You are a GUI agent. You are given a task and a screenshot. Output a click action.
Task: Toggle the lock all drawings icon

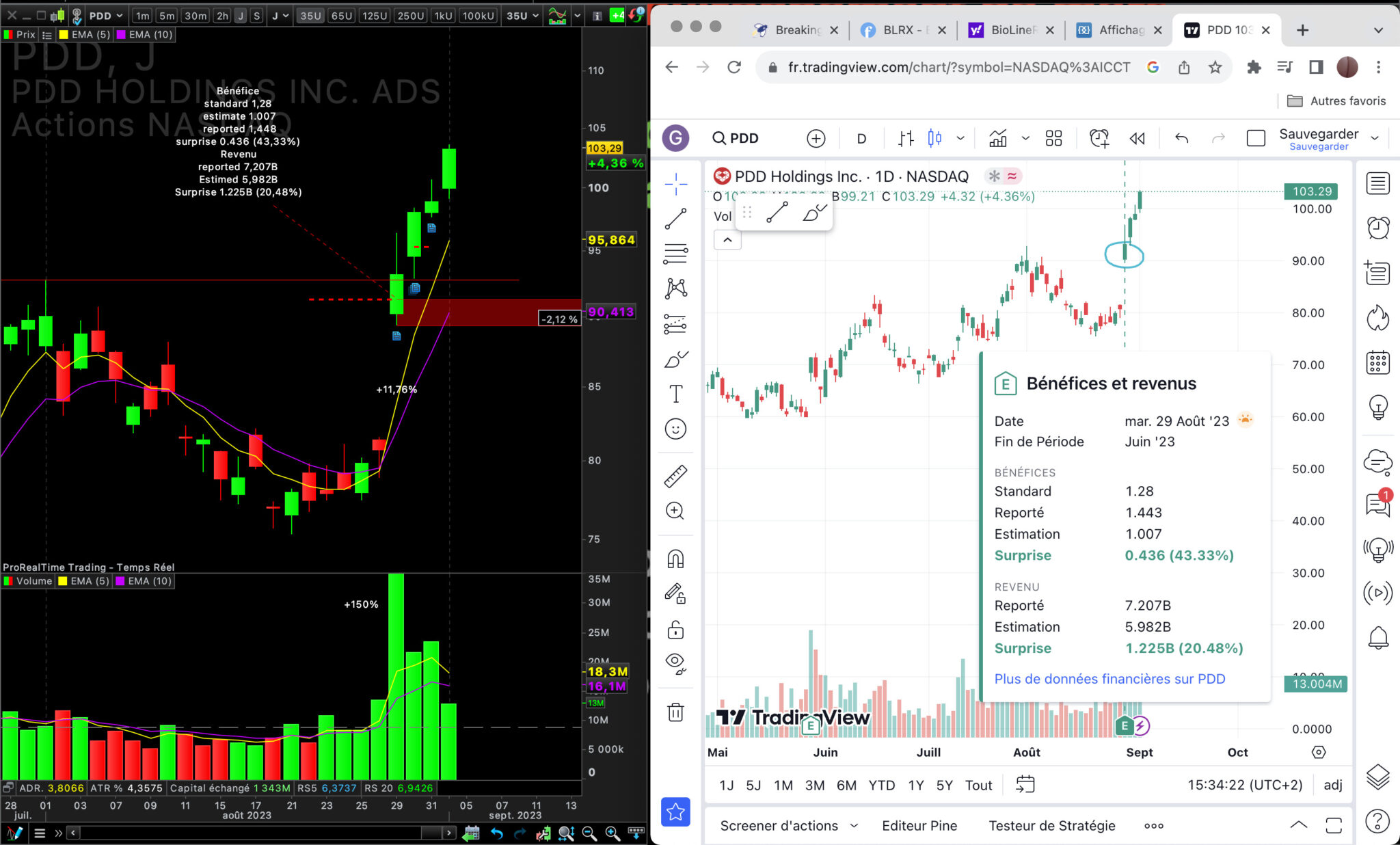coord(675,629)
